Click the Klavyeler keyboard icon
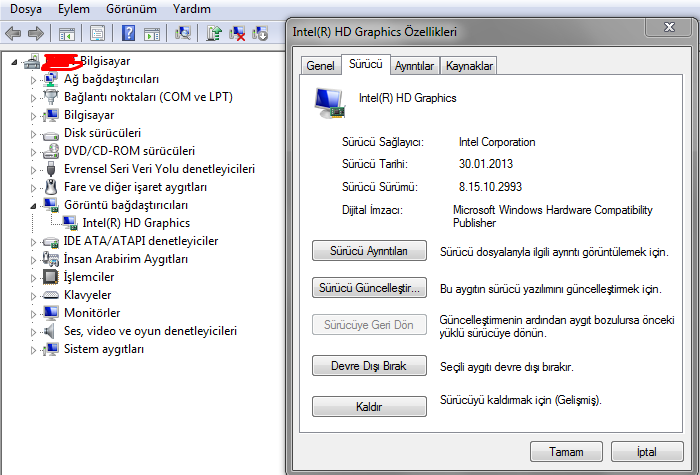 click(x=50, y=295)
